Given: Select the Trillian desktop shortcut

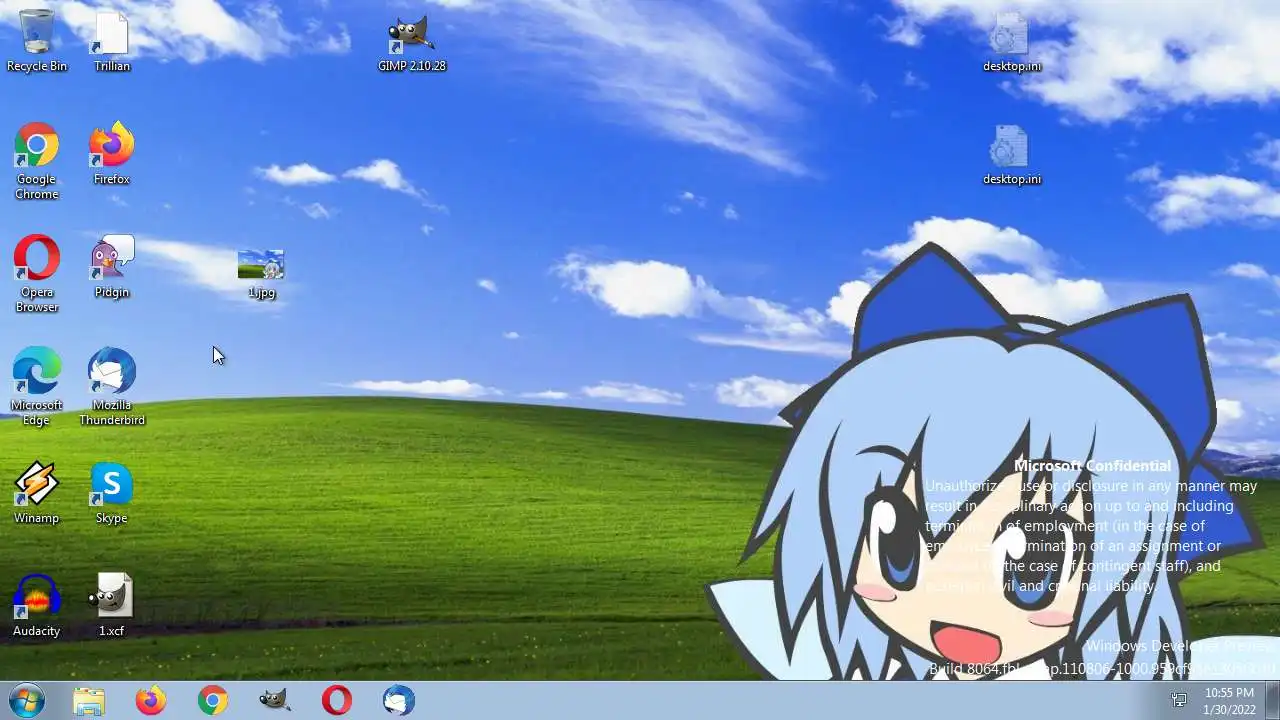Looking at the screenshot, I should [112, 42].
